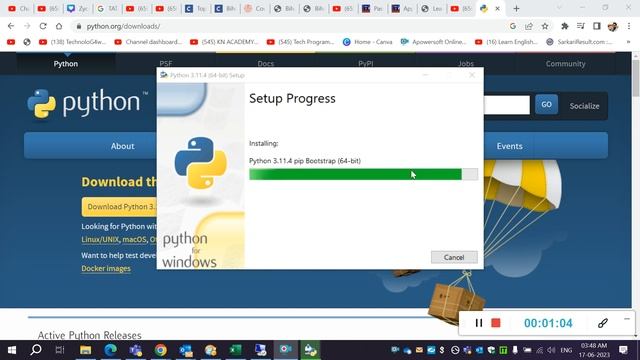Open Task View on the taskbar
The height and width of the screenshot is (360, 640).
coord(60,350)
